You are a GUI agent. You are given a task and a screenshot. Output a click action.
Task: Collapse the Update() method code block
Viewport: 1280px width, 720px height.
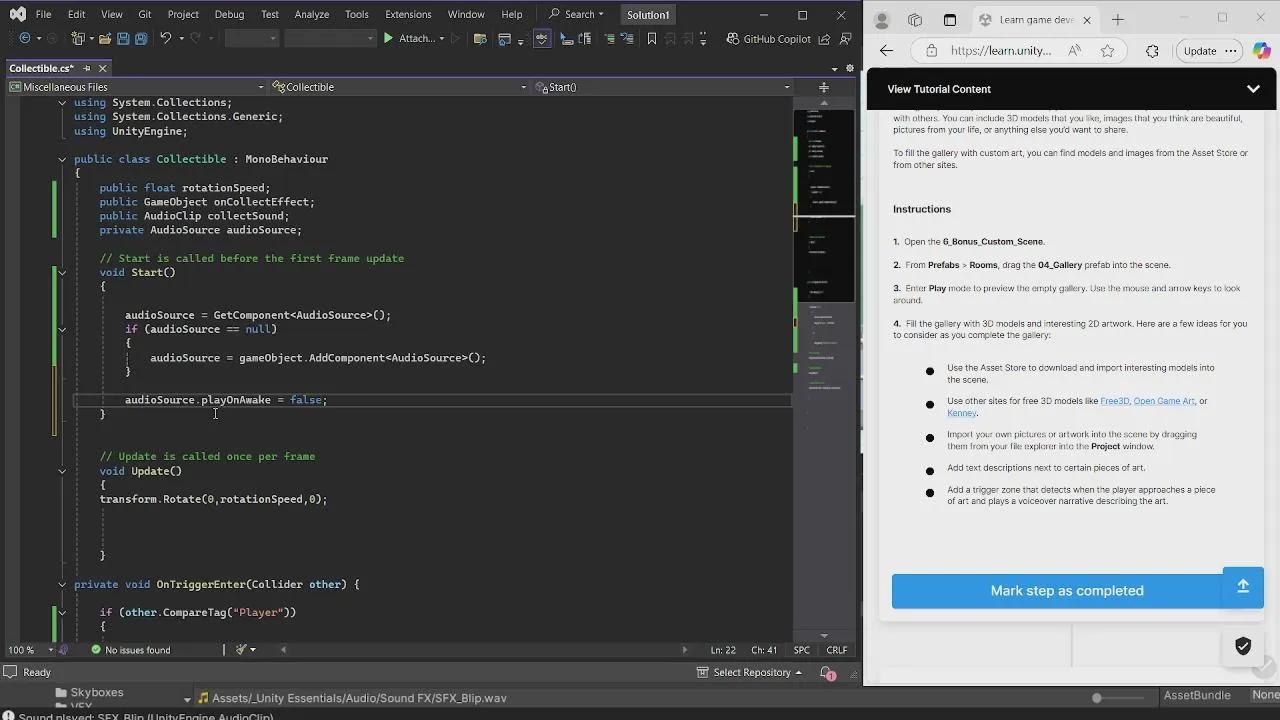pos(62,471)
